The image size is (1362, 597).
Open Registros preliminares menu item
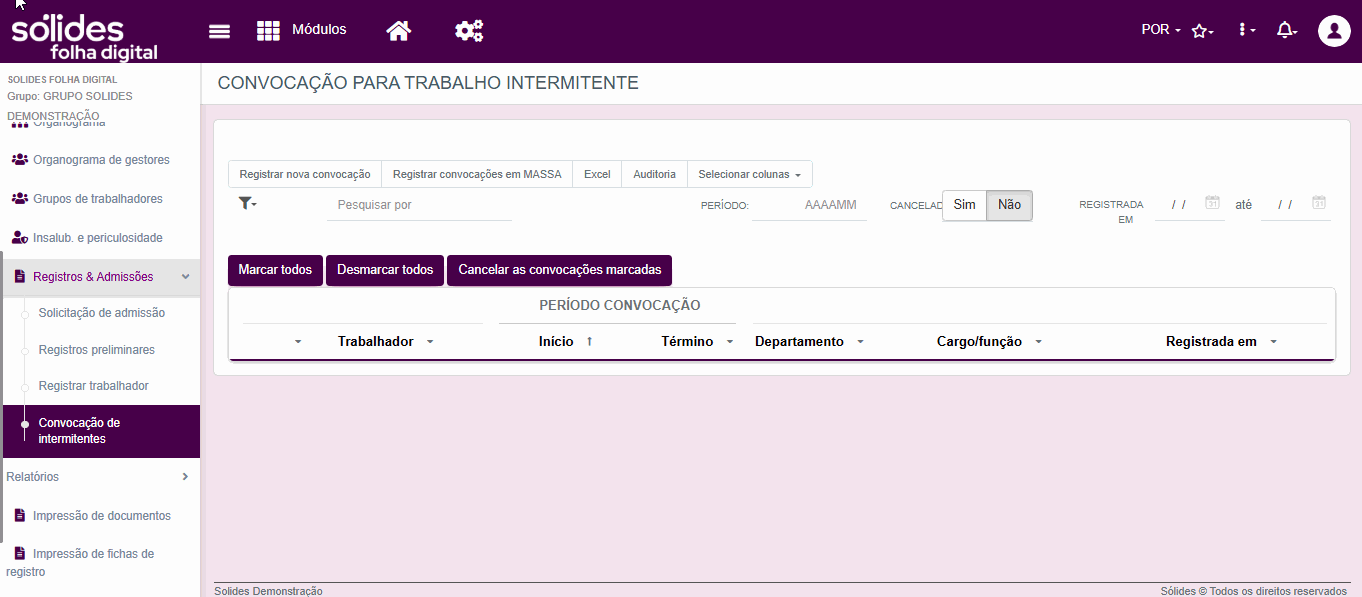97,350
